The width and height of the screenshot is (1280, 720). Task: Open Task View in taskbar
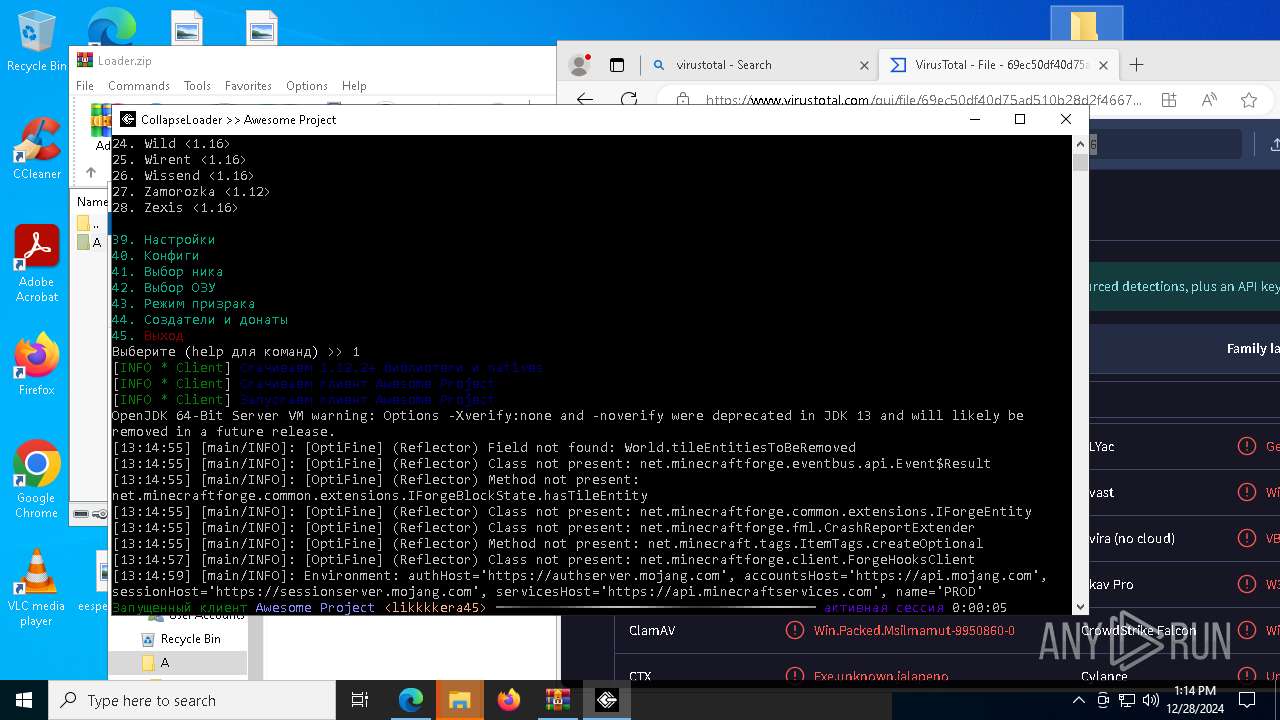(x=360, y=700)
